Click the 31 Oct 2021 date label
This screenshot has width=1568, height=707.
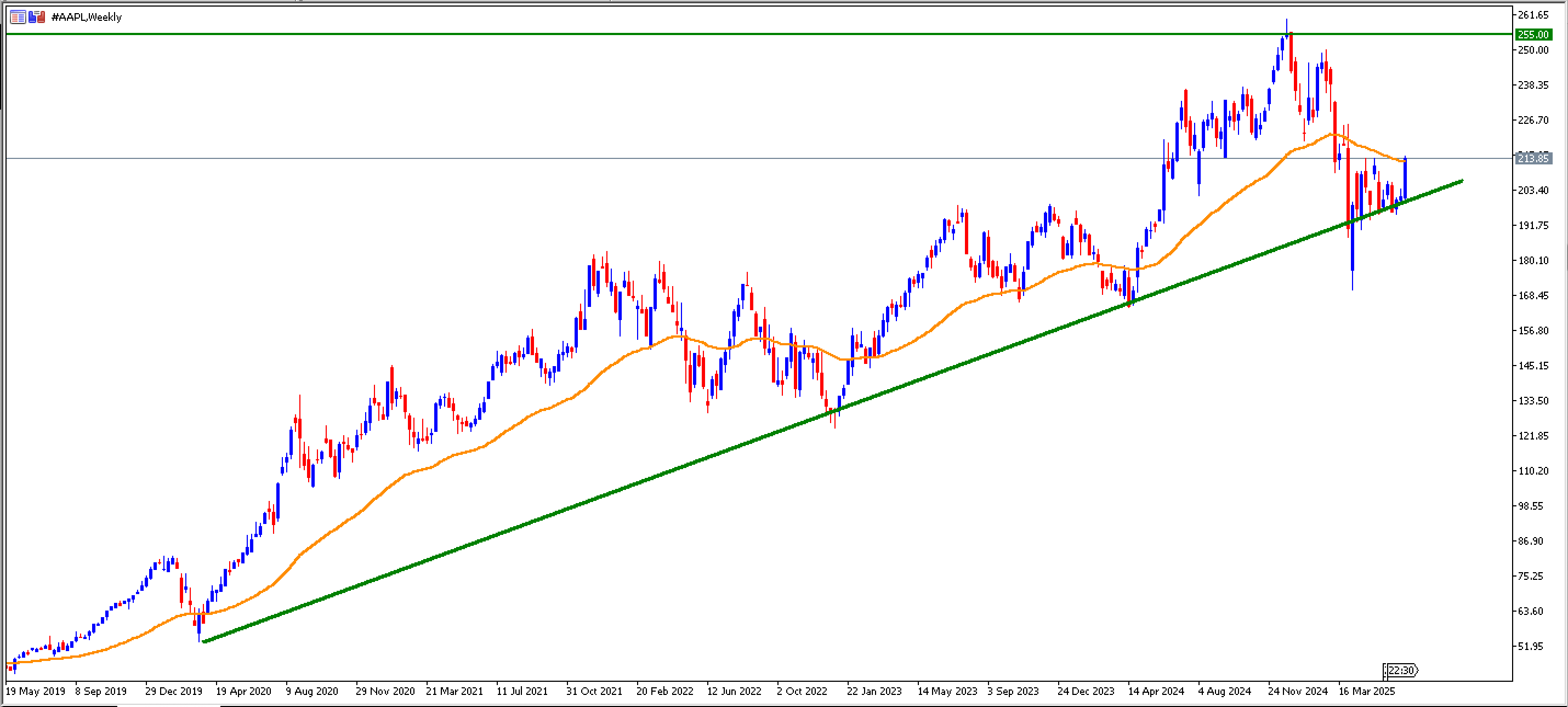point(595,692)
